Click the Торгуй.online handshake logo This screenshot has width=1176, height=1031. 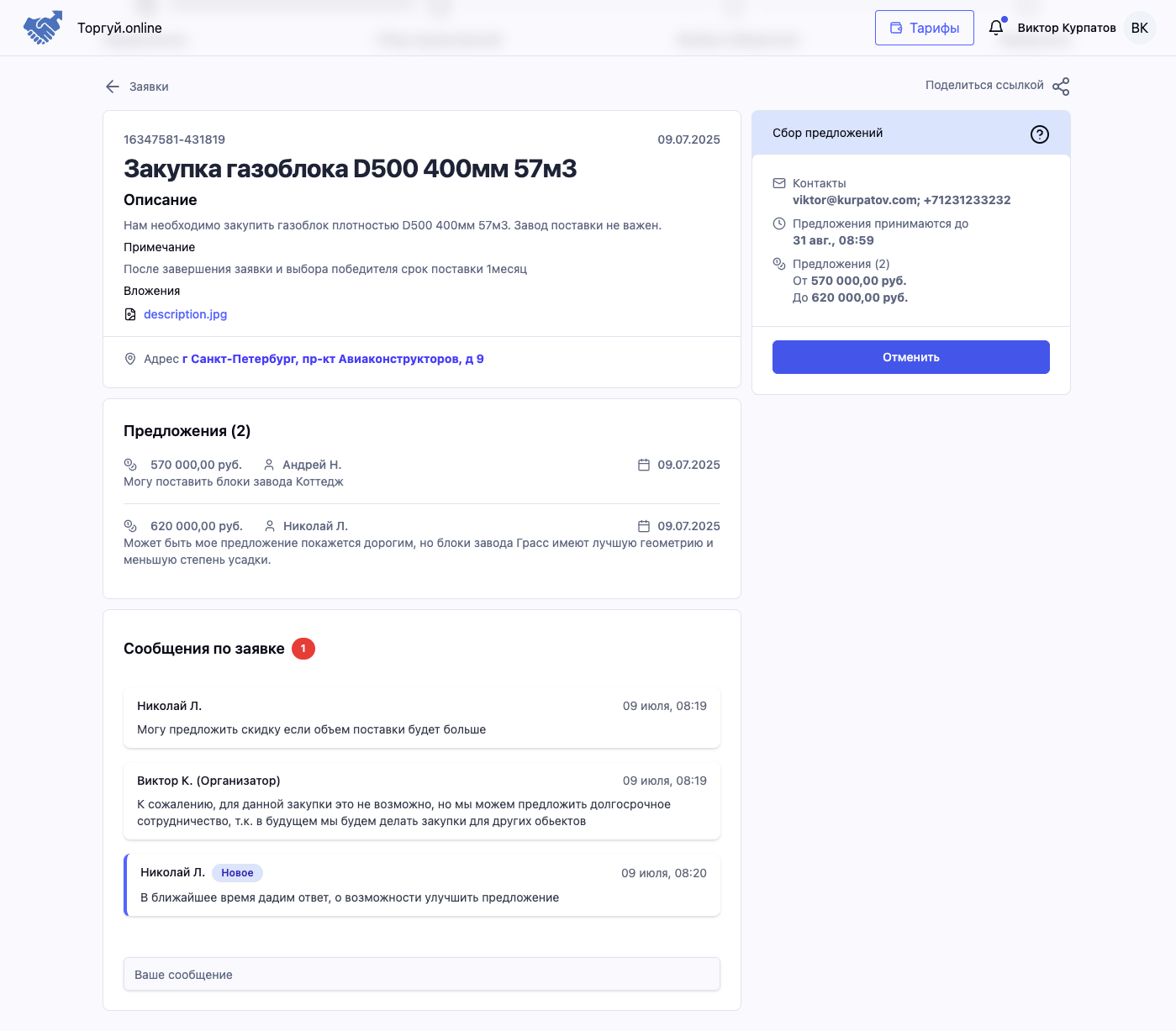coord(43,28)
